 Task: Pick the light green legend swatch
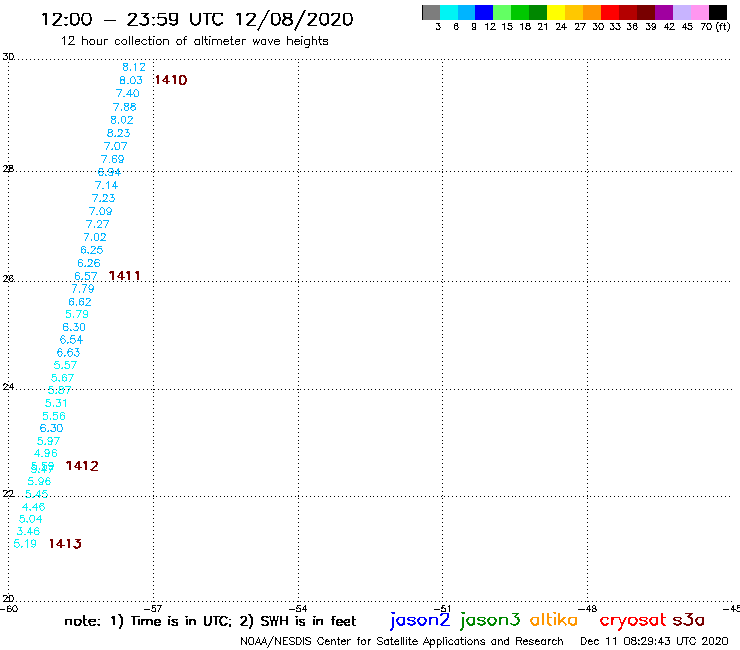click(502, 12)
